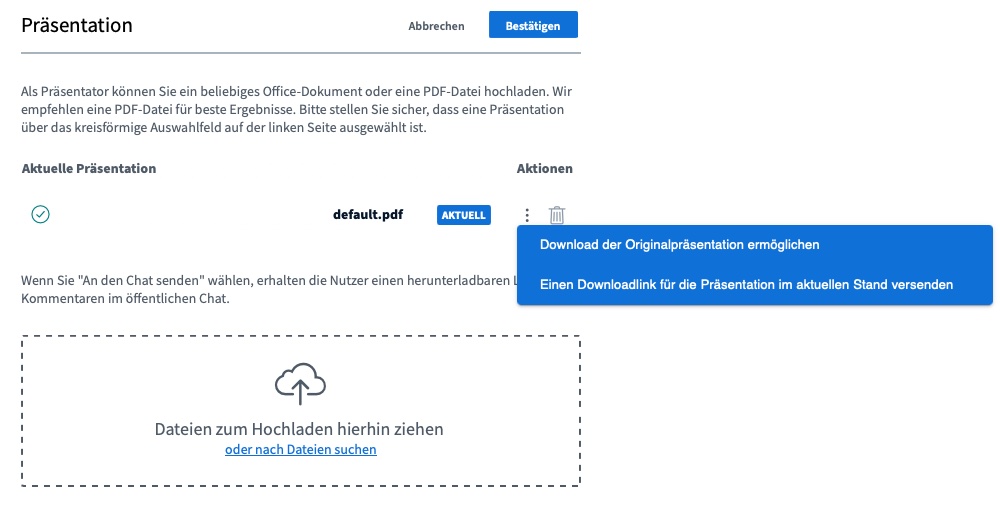Click the divider line beneath the Präsentation title

[x=300, y=52]
